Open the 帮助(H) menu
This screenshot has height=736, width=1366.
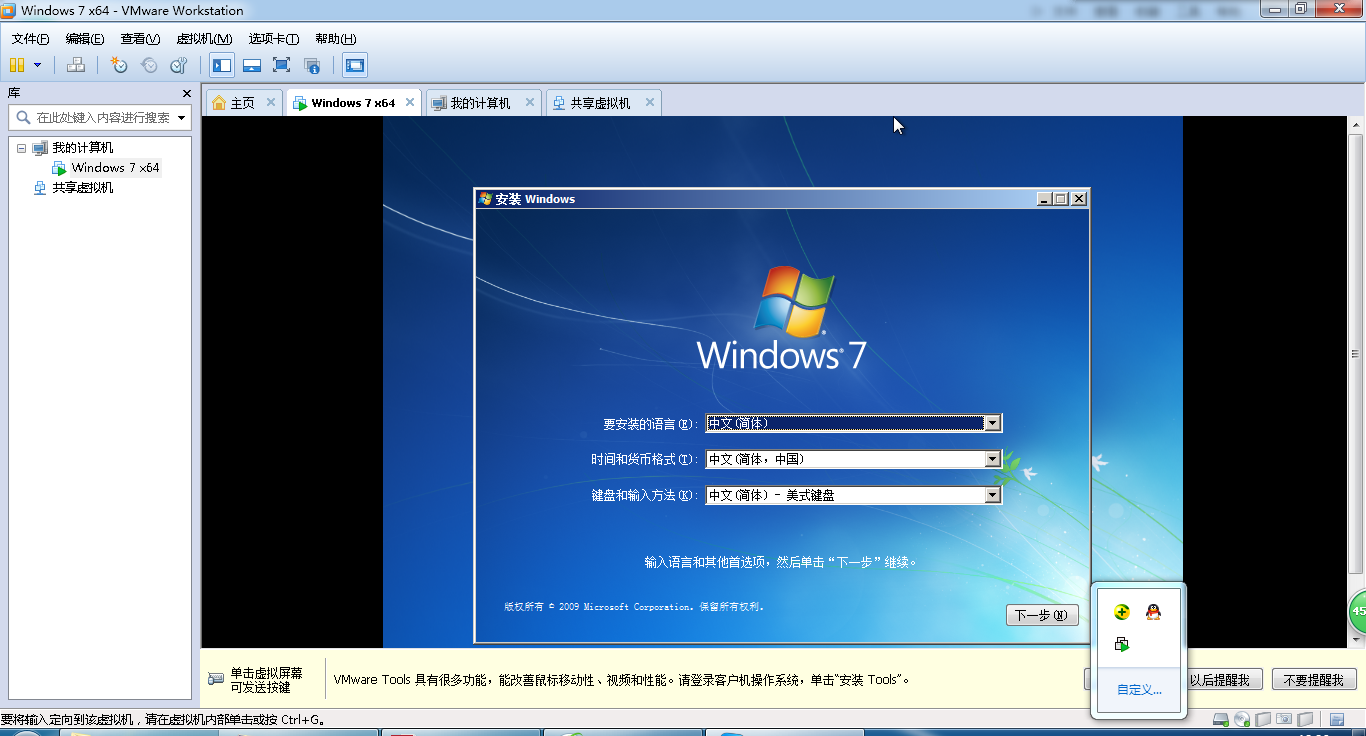click(x=335, y=39)
